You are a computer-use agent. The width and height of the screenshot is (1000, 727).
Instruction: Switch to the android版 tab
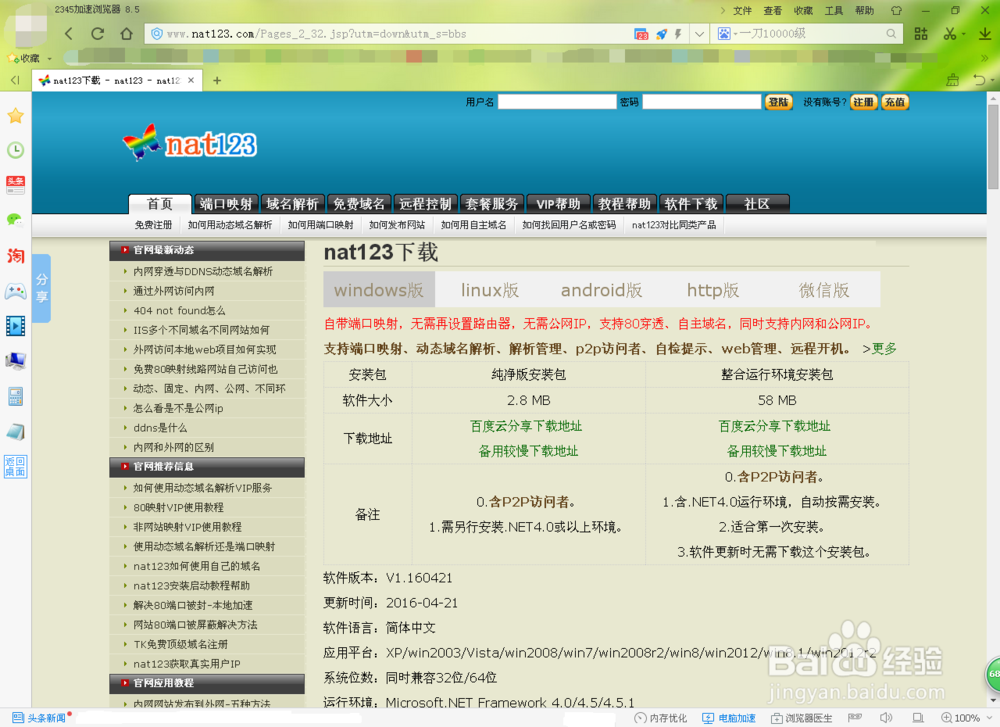(601, 290)
